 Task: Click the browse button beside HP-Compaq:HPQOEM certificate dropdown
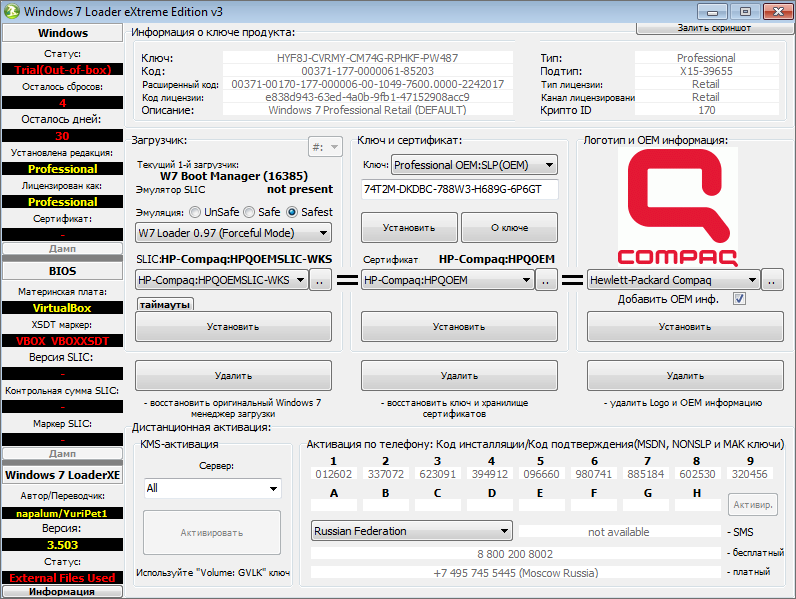point(546,282)
